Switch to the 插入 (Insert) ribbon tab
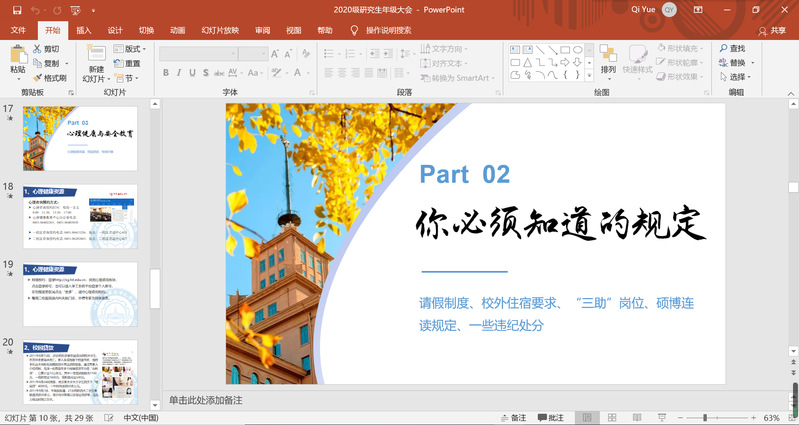Viewport: 799px width, 425px height. pos(84,30)
